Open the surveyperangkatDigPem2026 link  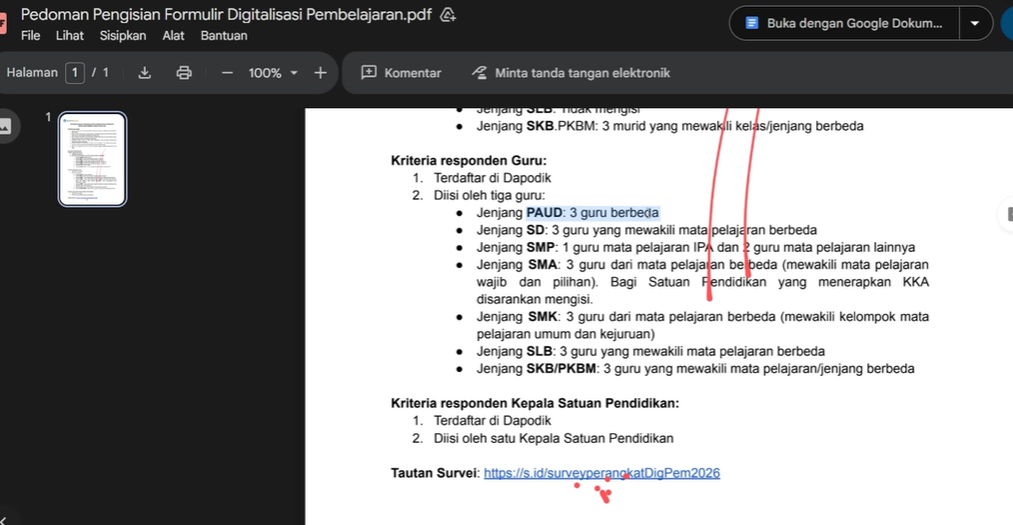point(601,473)
